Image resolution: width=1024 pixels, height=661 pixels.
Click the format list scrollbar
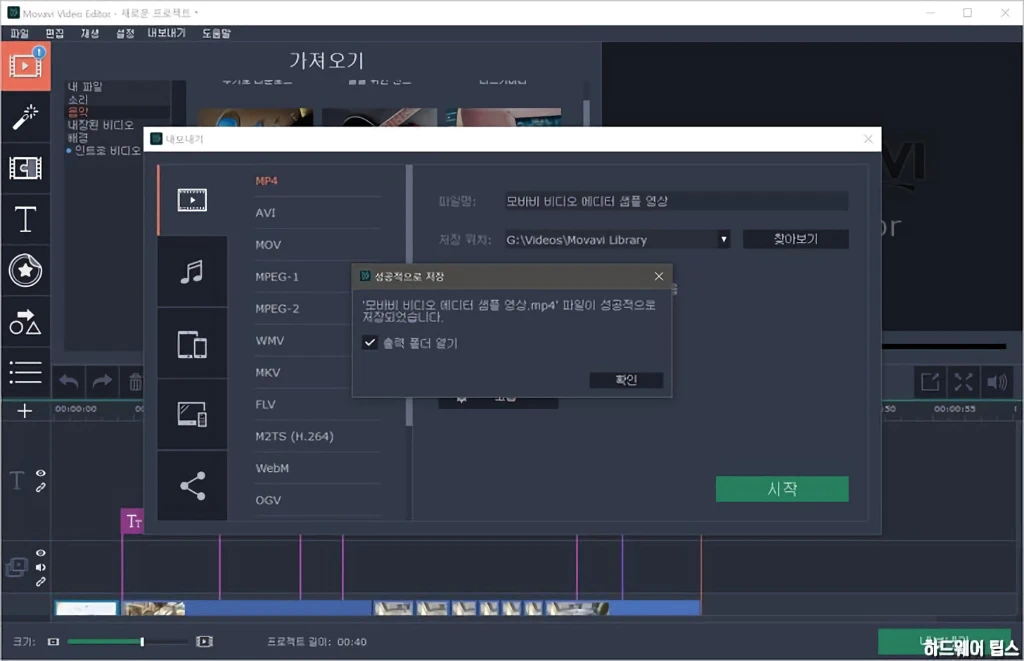(x=409, y=295)
